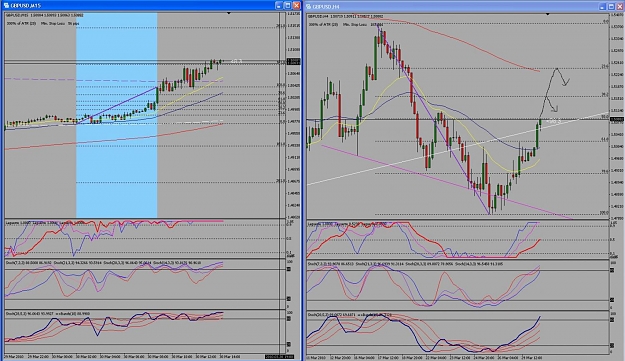Screen dimensions: 625x361
Task: Open the GBPUSD,H4 window system menu icon
Action: pyautogui.click(x=309, y=6)
